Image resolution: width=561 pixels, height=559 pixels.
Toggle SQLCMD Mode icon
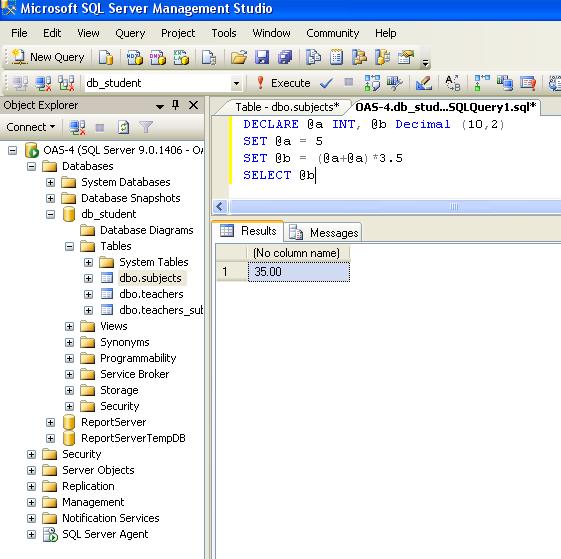click(528, 83)
